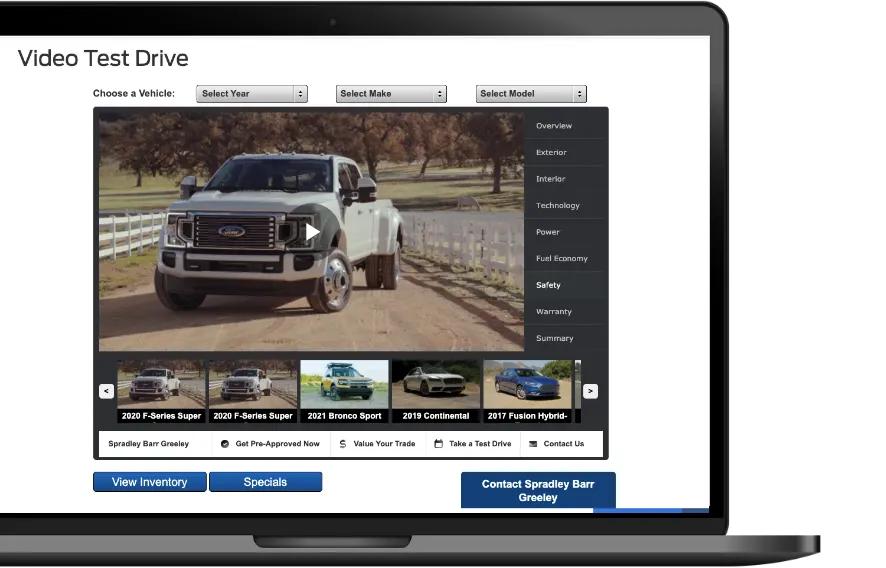Click the Take a Test Drive link
The width and height of the screenshot is (886, 568).
(480, 444)
